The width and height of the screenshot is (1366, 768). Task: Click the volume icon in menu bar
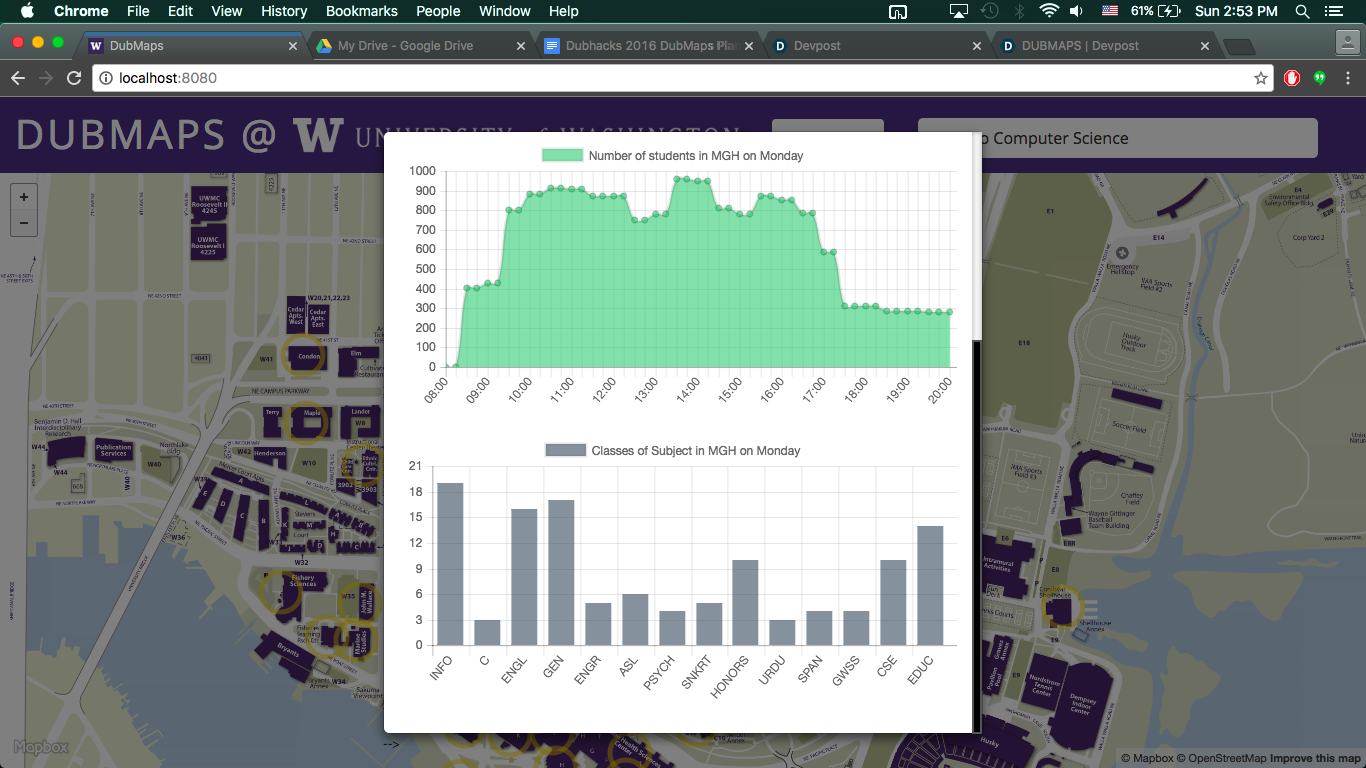1076,11
